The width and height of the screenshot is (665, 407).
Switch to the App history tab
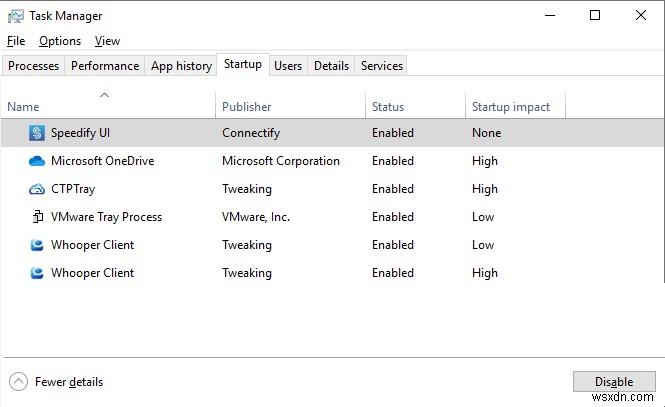point(181,66)
